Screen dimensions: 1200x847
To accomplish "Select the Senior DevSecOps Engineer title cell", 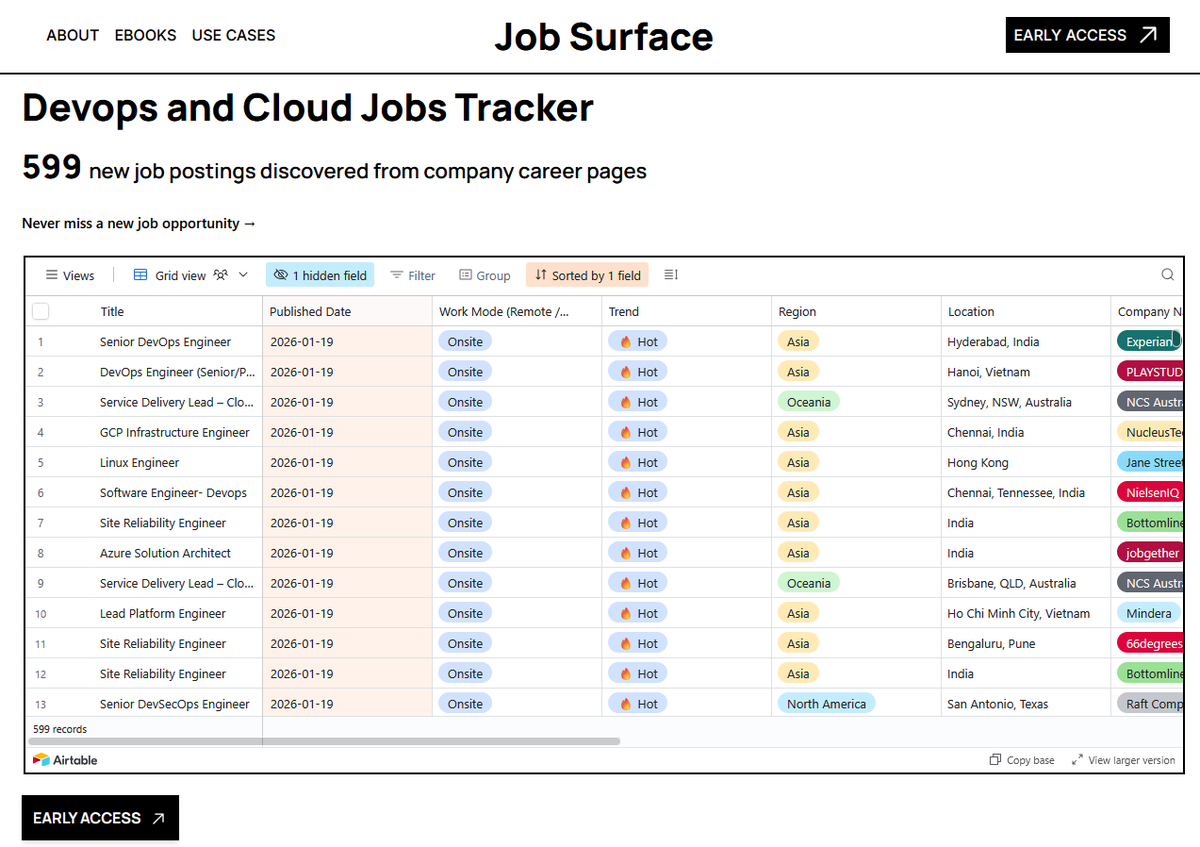I will click(x=175, y=704).
